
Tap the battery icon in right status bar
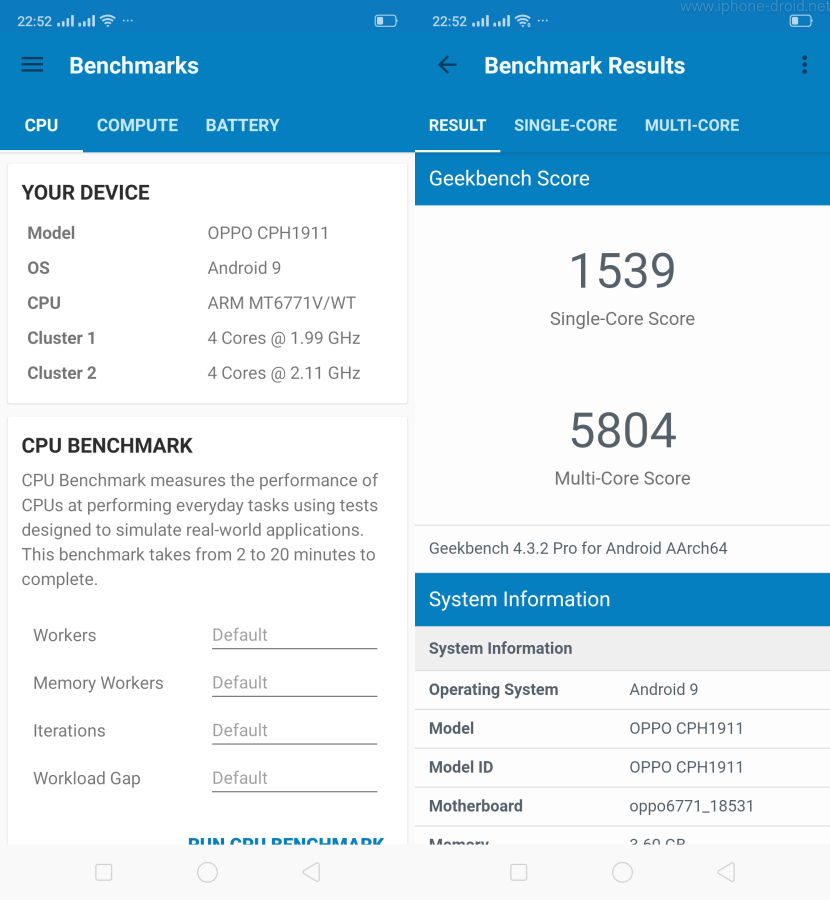pos(801,21)
